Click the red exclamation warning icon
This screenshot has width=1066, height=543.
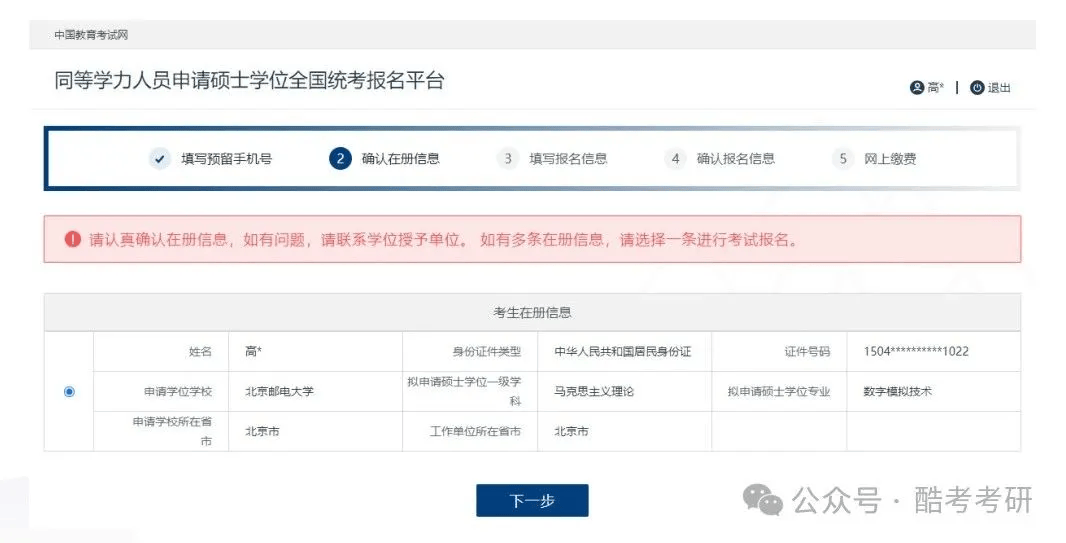73,239
